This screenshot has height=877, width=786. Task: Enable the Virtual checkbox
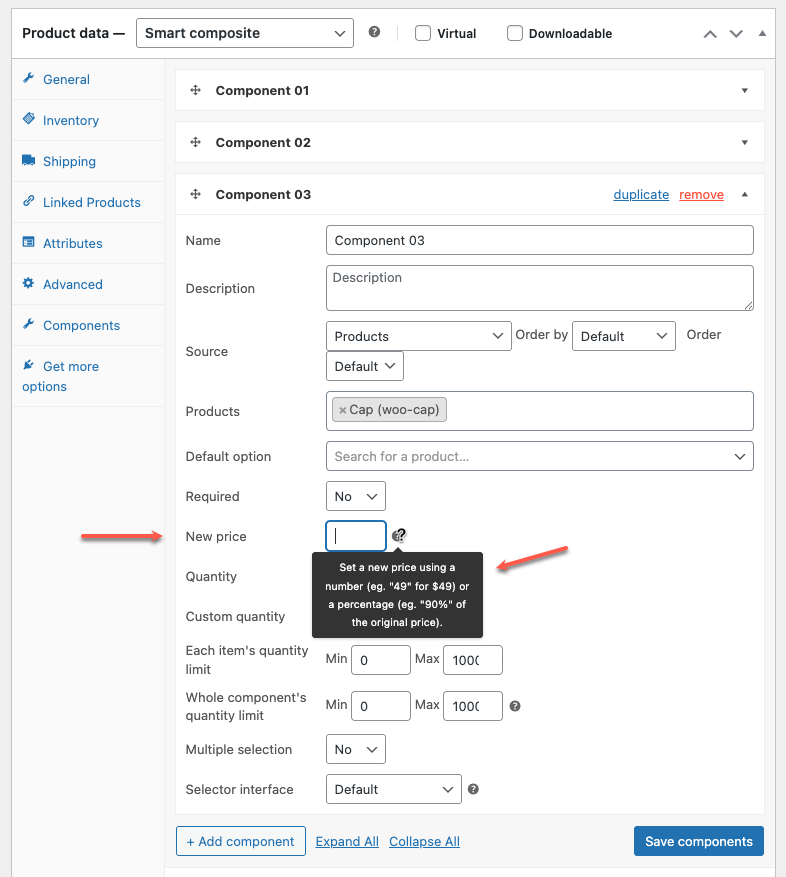pyautogui.click(x=423, y=33)
